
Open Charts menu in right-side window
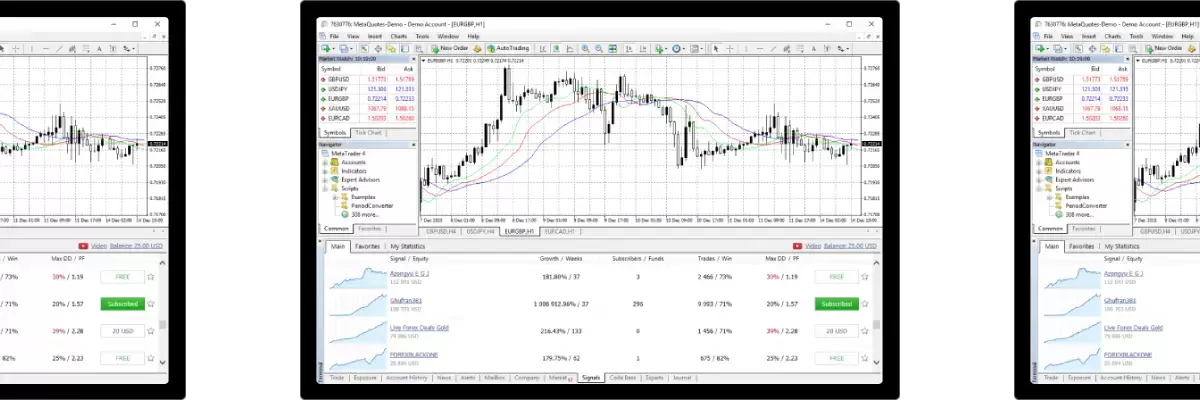[1112, 36]
